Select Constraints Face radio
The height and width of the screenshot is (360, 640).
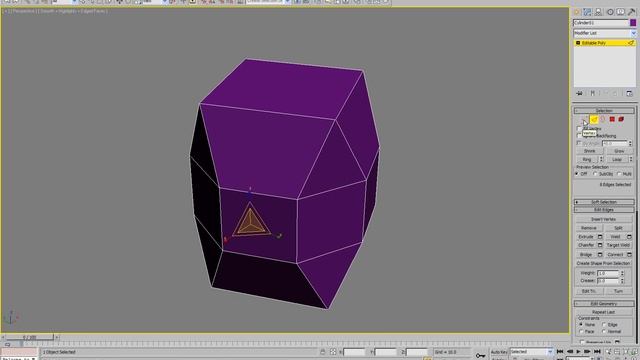click(x=581, y=332)
